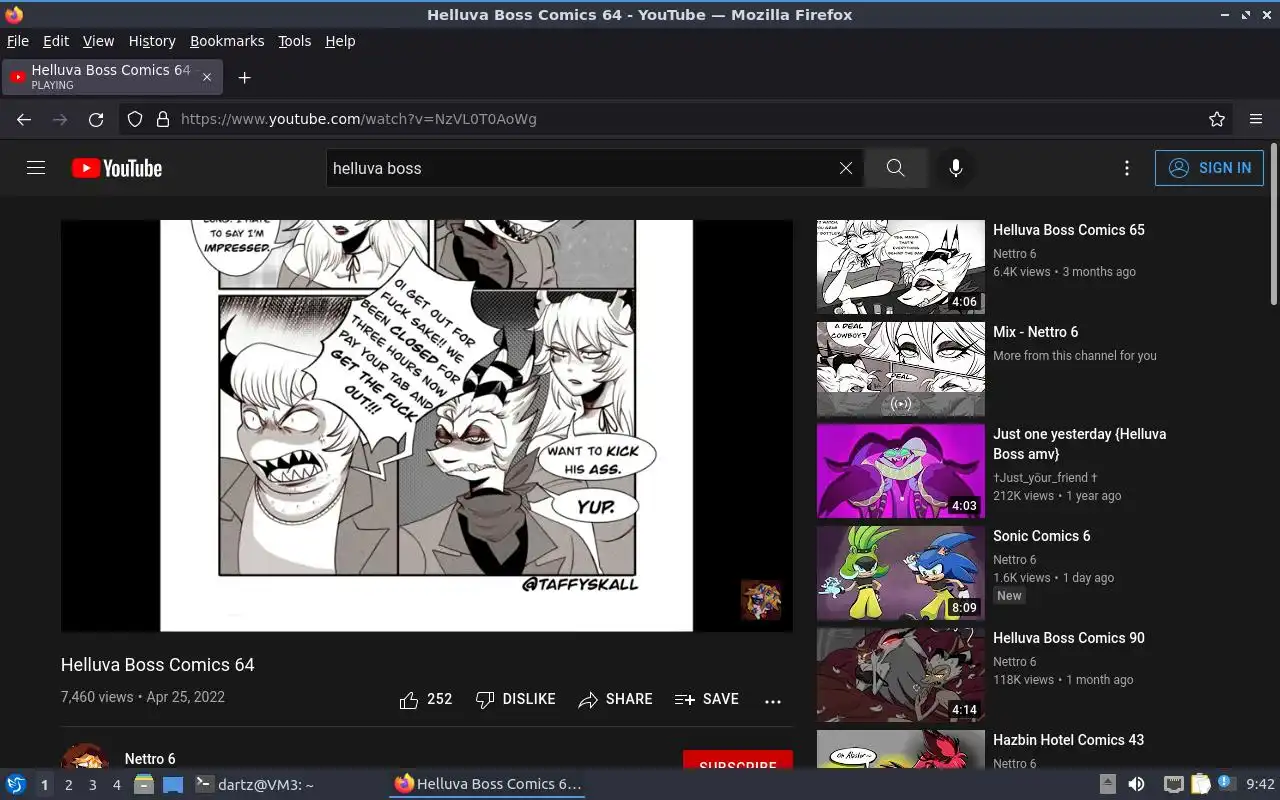Switch to workspace 3 in taskbar

[92, 785]
